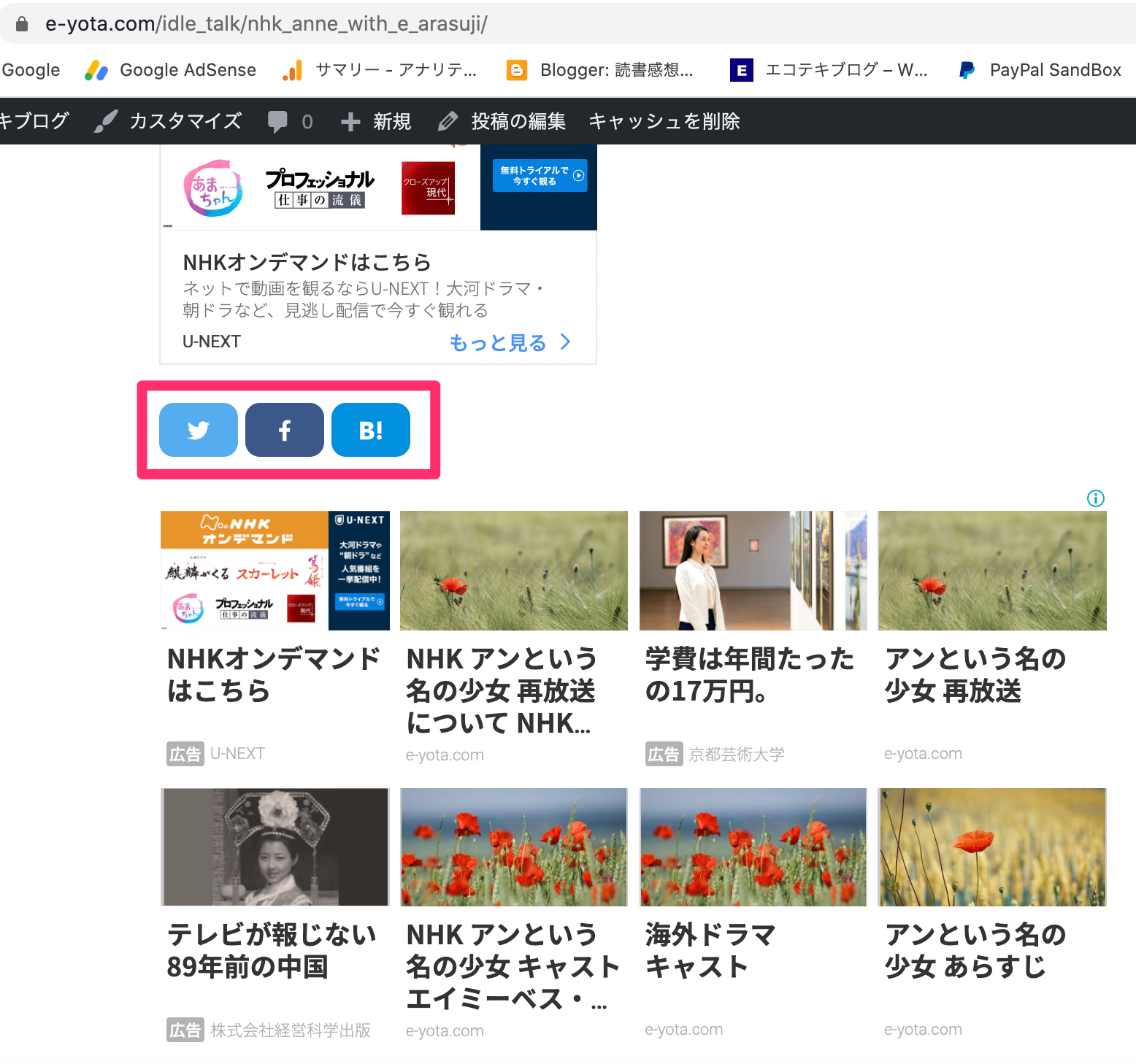Open the アンという名の少女 再放送 article
The height and width of the screenshot is (1064, 1136).
coord(975,674)
